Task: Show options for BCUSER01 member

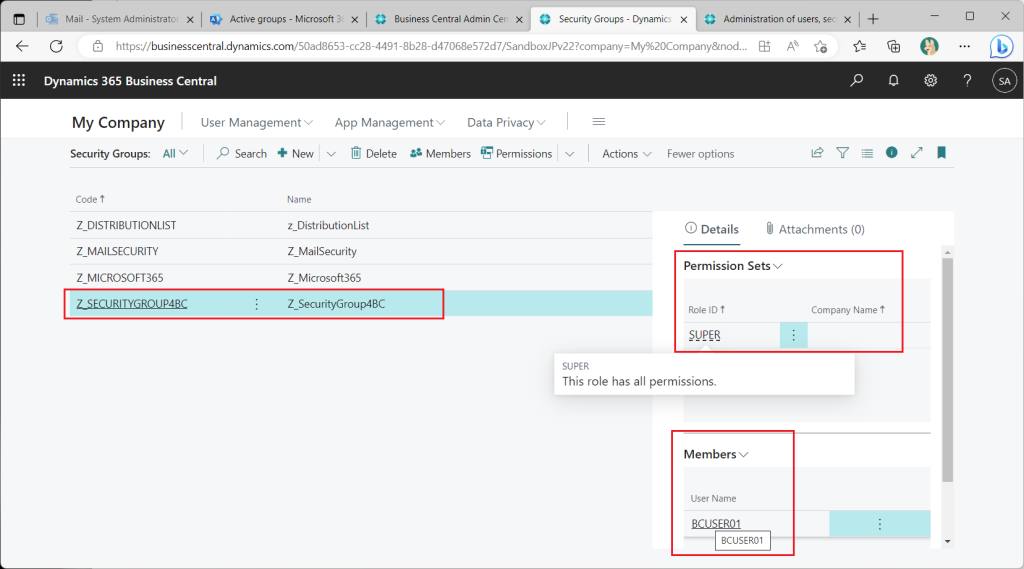Action: pos(880,524)
